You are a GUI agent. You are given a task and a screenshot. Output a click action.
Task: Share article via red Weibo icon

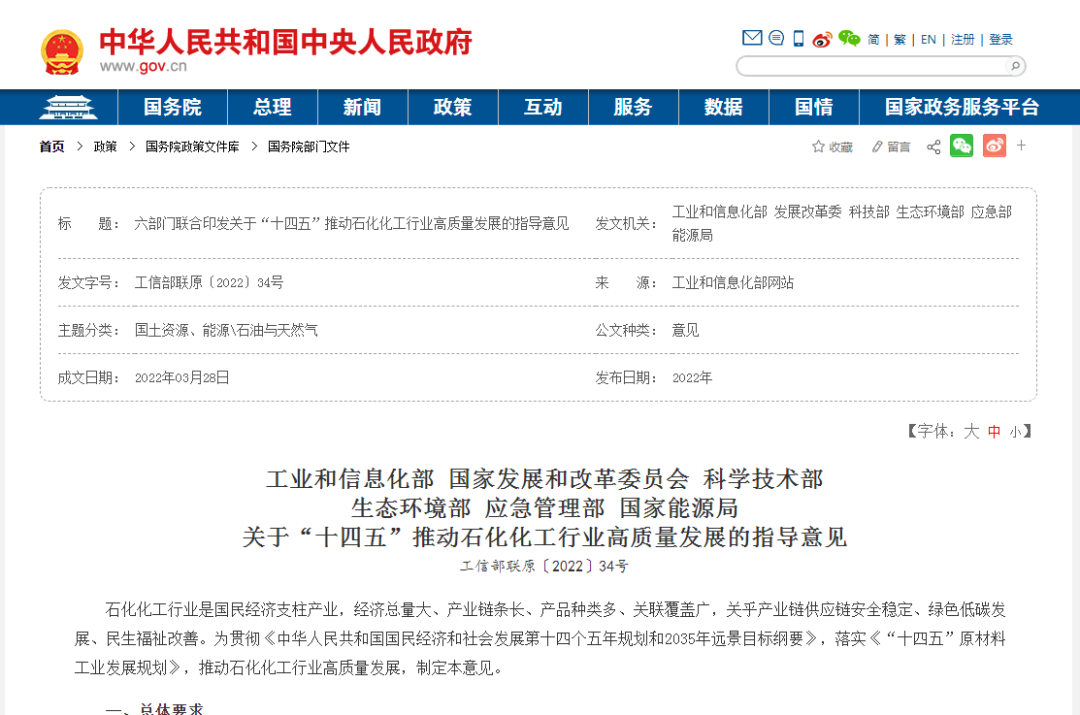[994, 145]
